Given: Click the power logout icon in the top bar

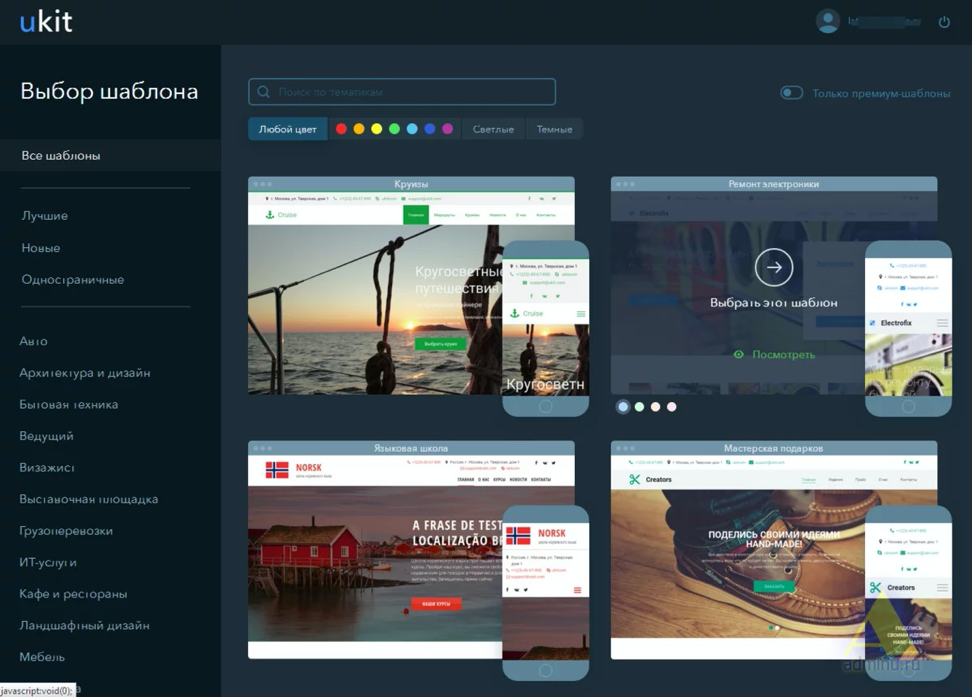Looking at the screenshot, I should [x=944, y=21].
